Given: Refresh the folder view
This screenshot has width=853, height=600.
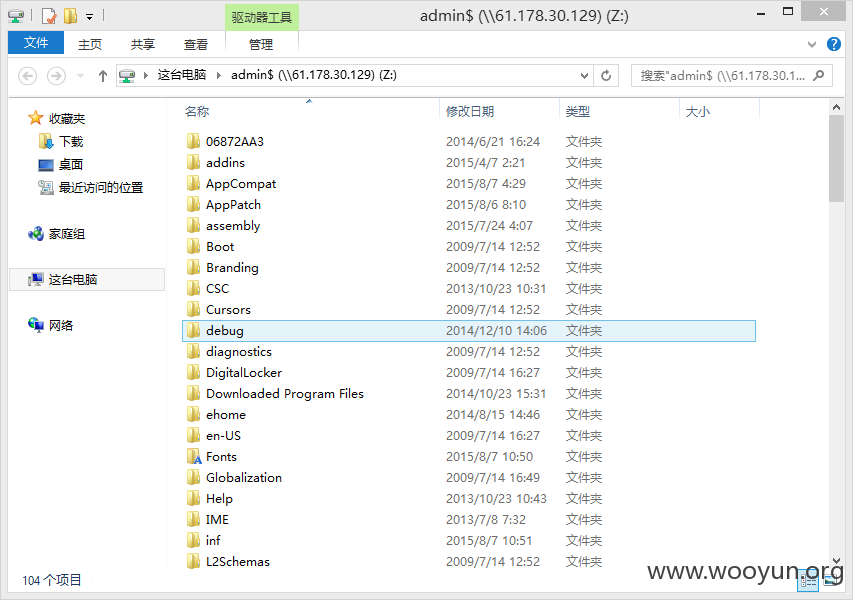Looking at the screenshot, I should 606,76.
